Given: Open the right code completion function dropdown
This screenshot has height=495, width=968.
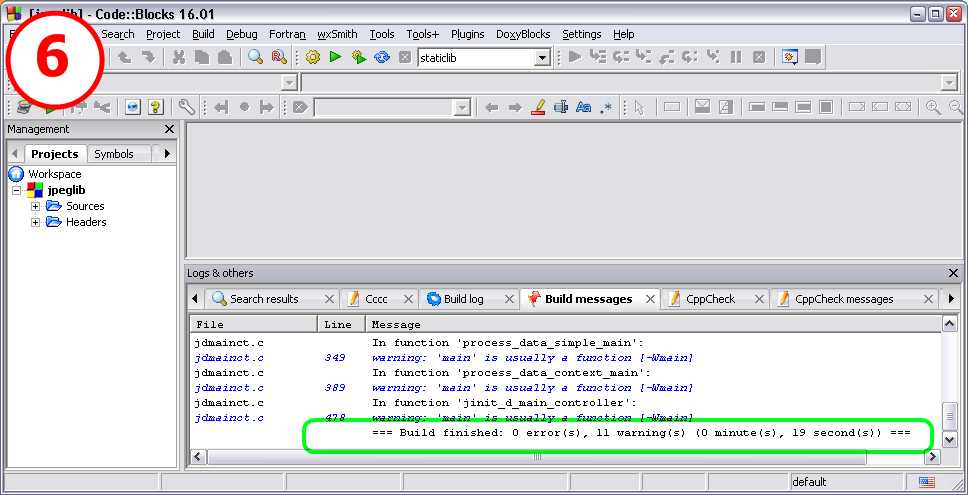Looking at the screenshot, I should [949, 82].
